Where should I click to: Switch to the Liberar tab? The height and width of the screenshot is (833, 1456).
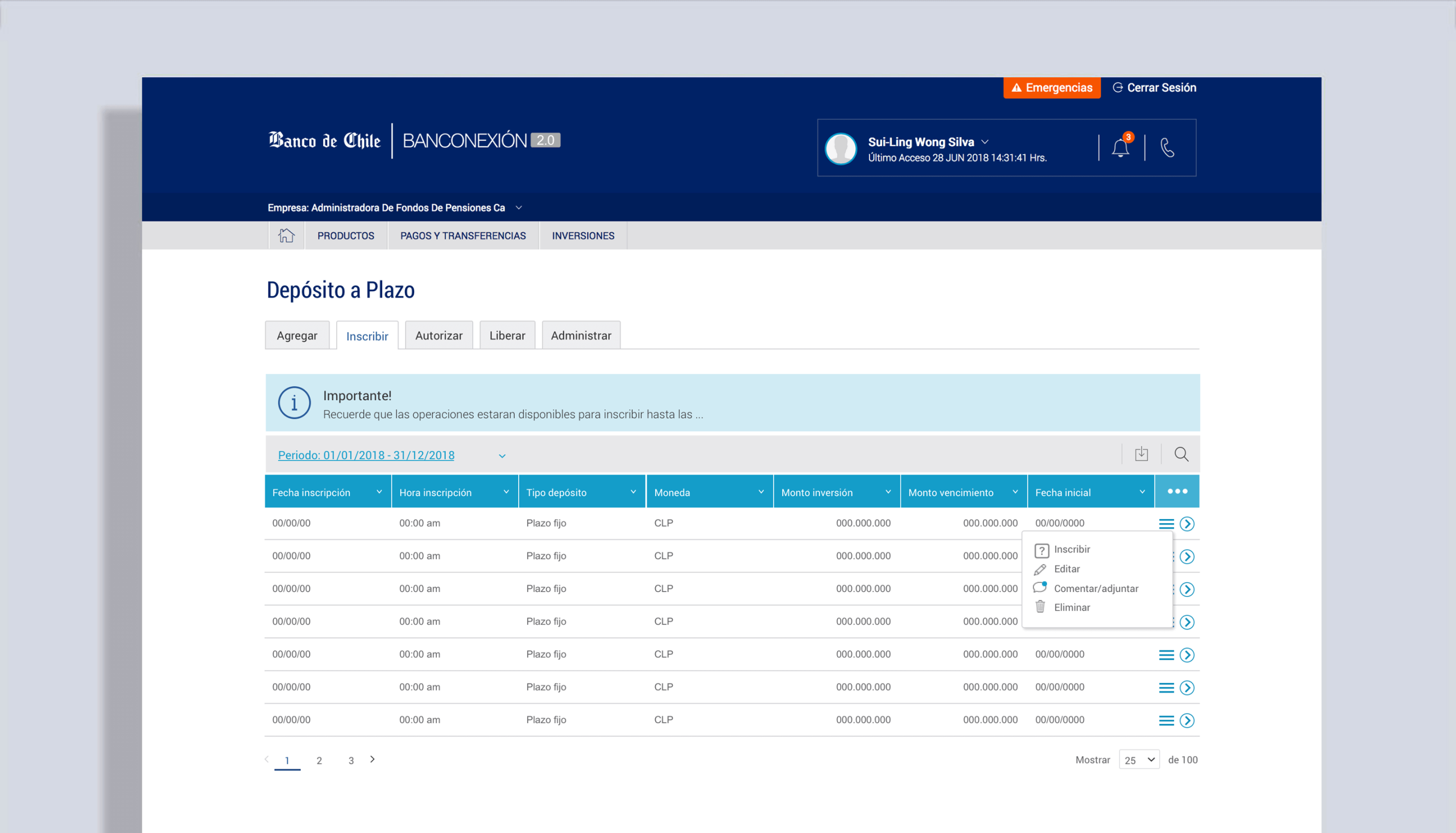(507, 335)
